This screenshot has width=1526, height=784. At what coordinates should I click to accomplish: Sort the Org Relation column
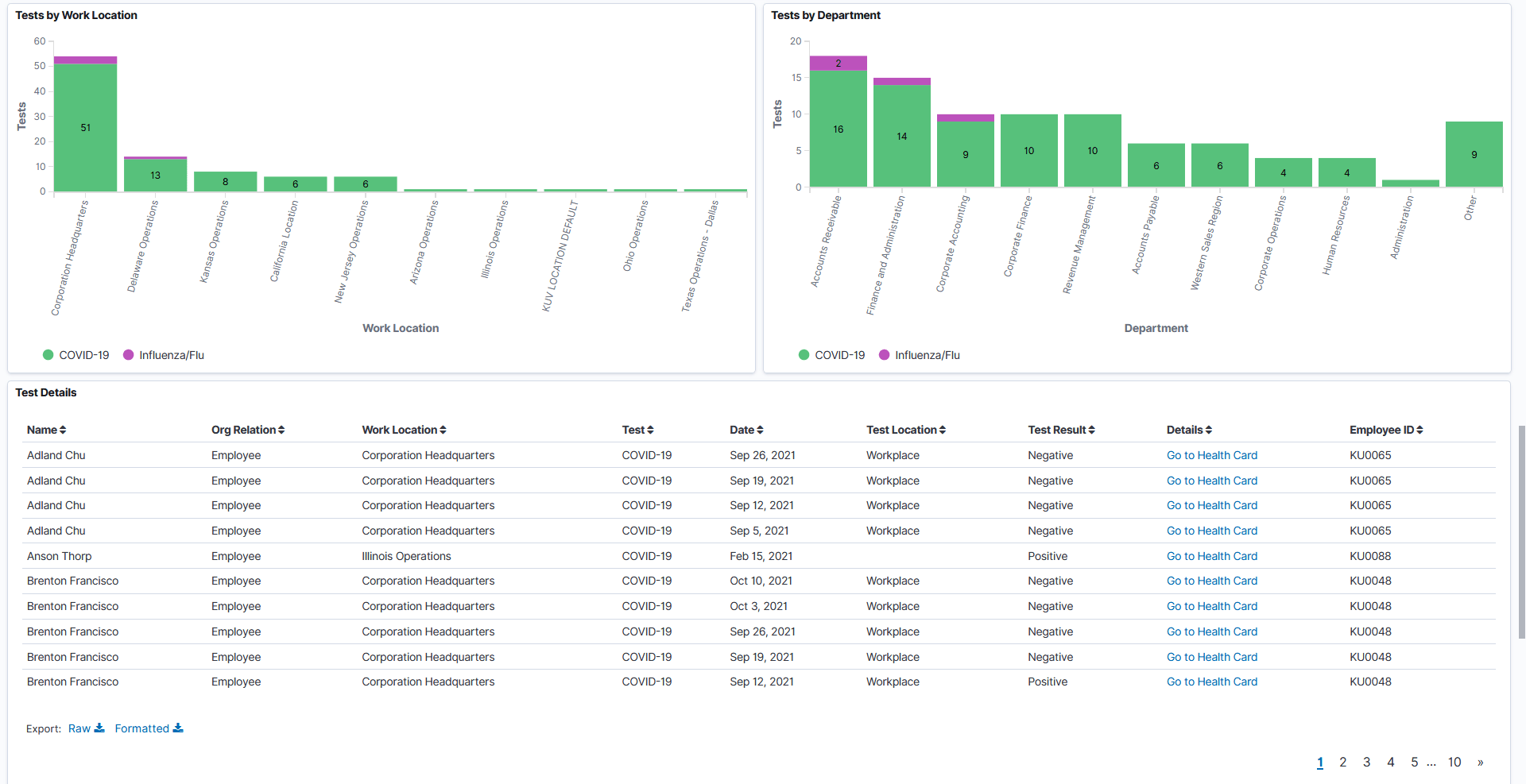281,430
